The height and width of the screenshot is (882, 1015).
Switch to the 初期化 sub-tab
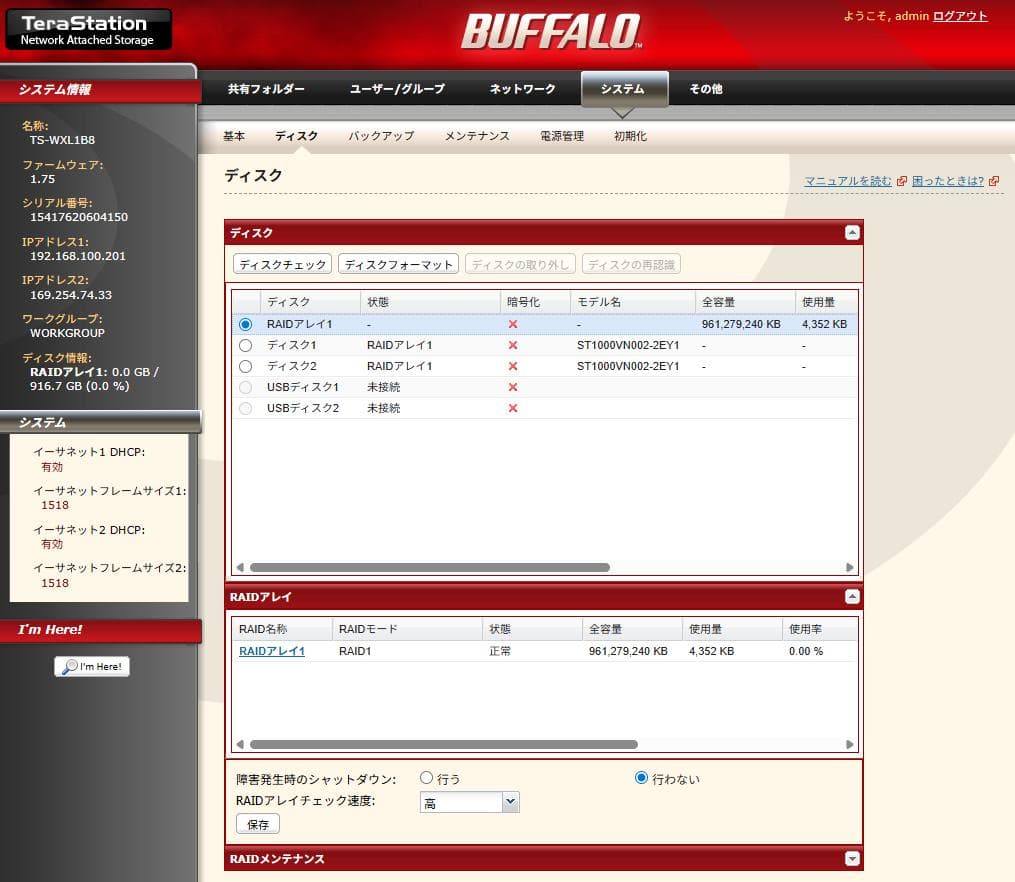(630, 136)
